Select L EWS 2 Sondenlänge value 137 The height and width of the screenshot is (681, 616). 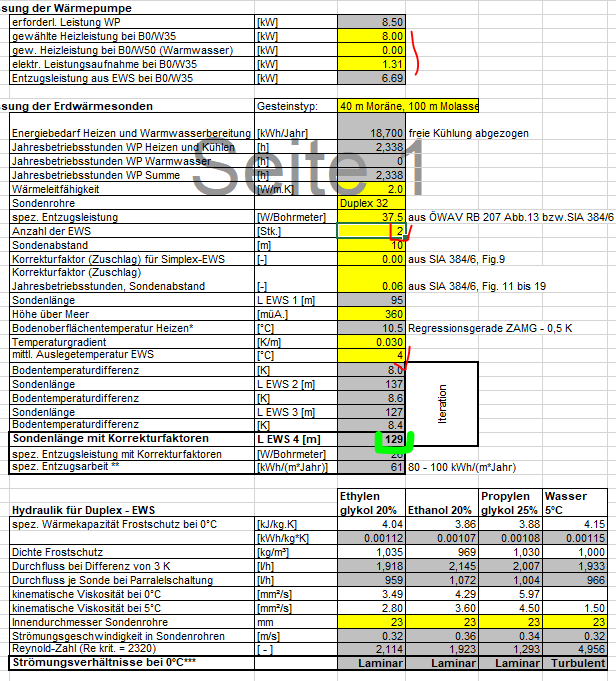(371, 384)
